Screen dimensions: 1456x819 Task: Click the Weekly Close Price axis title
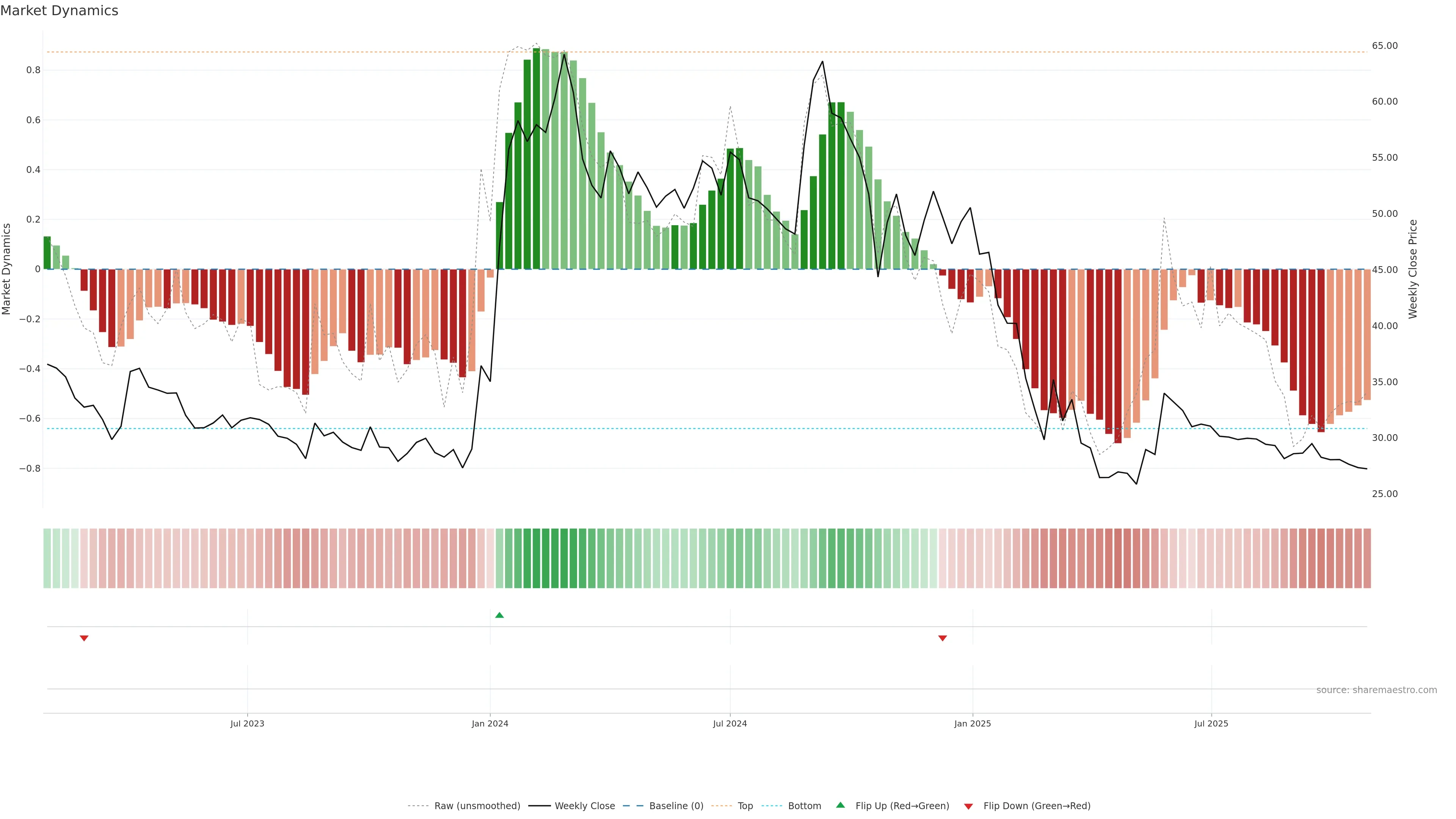1412,269
